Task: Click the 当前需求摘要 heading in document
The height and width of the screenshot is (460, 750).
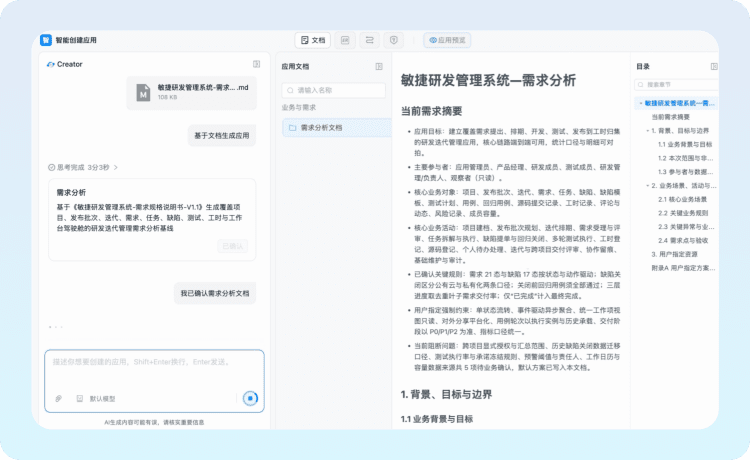Action: (431, 111)
